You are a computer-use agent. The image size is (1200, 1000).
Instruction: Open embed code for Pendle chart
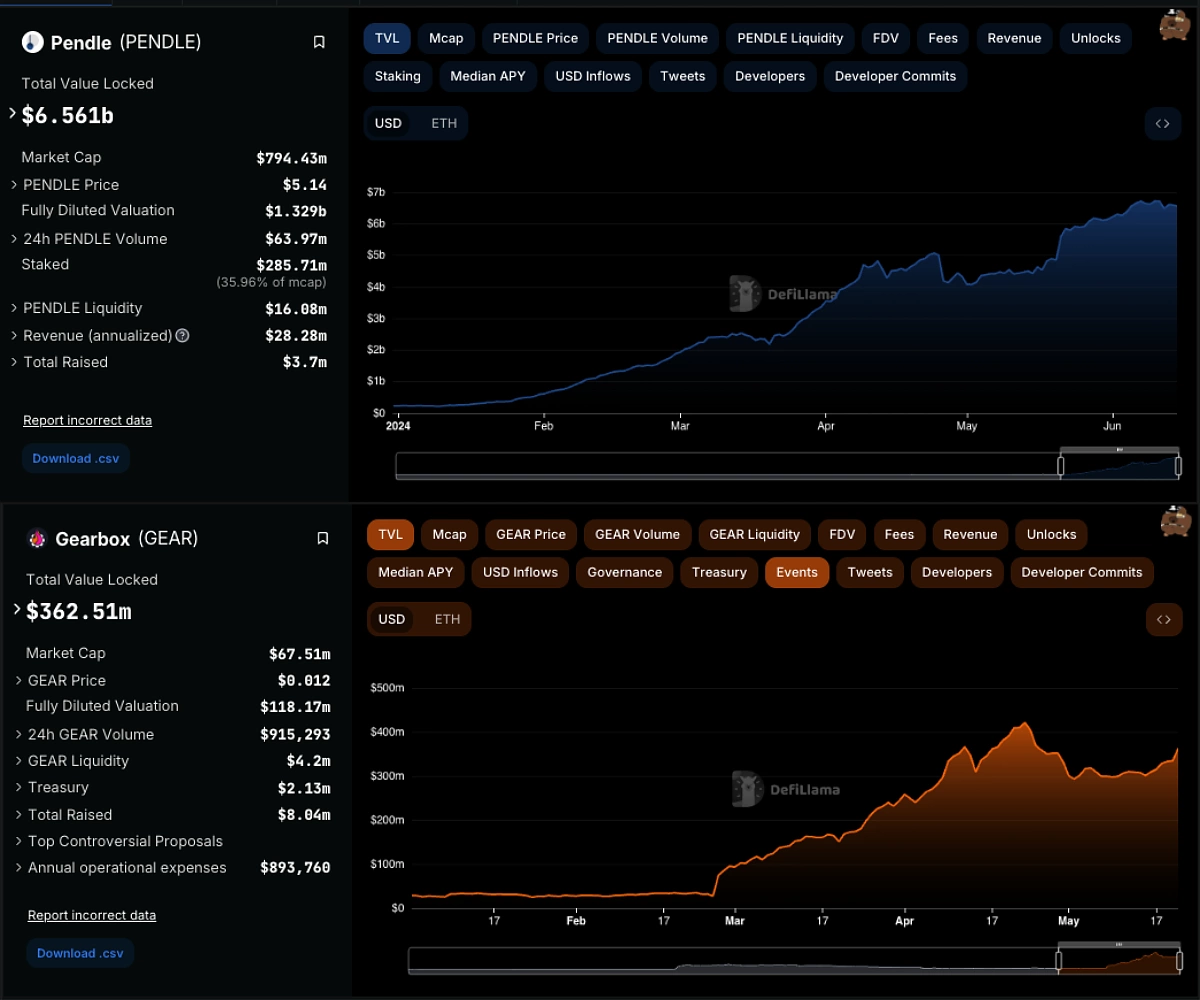pyautogui.click(x=1162, y=123)
